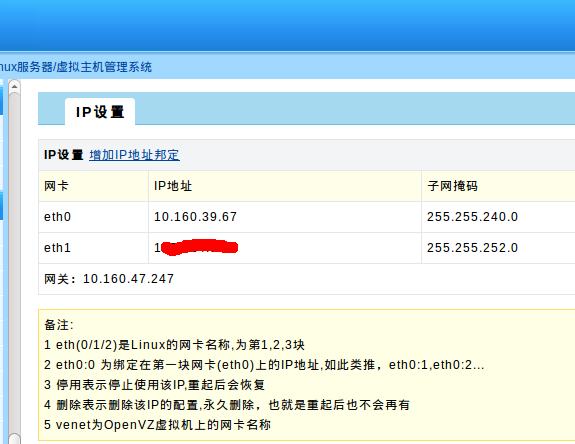Click the IP设置 section heading label
This screenshot has height=444, width=575.
[x=63, y=155]
